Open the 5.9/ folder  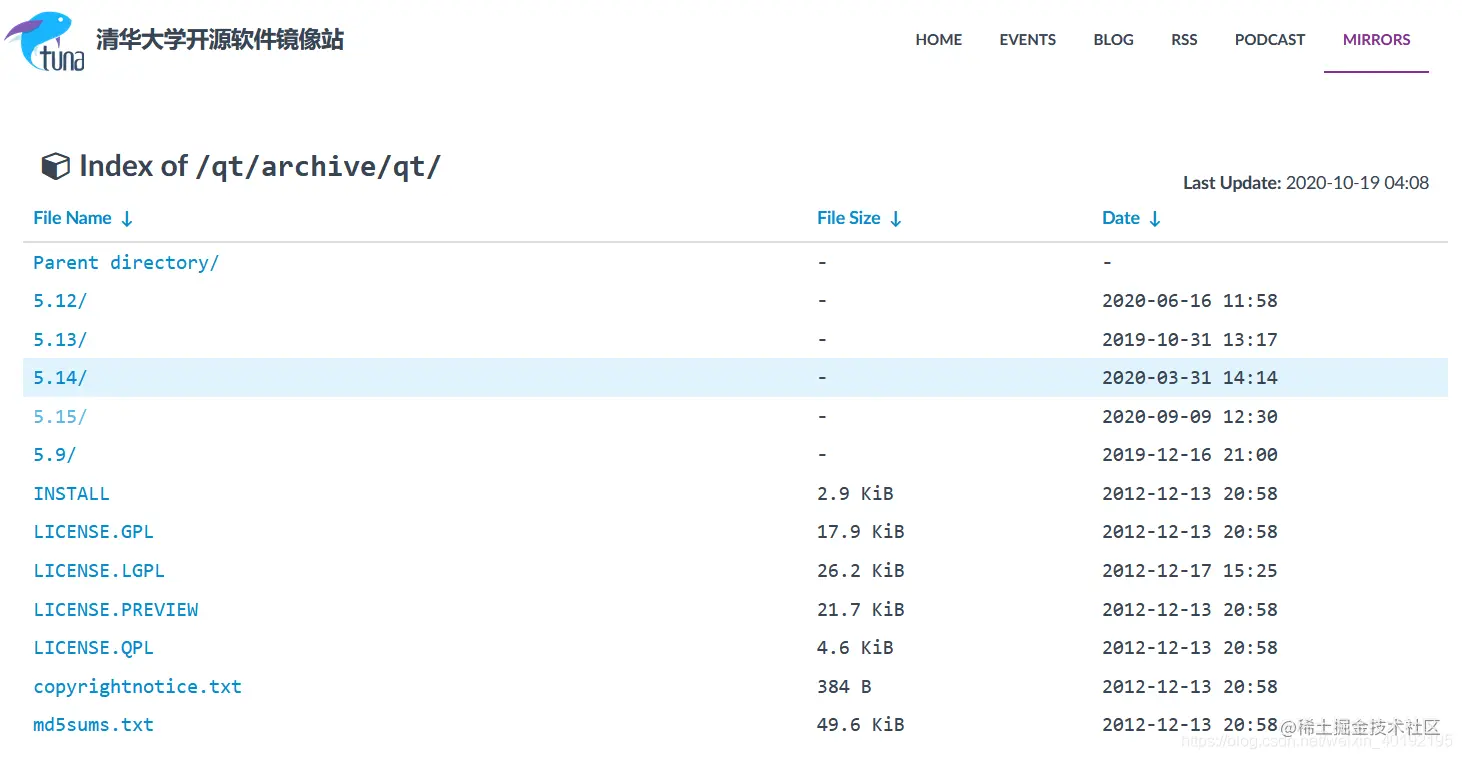(55, 455)
